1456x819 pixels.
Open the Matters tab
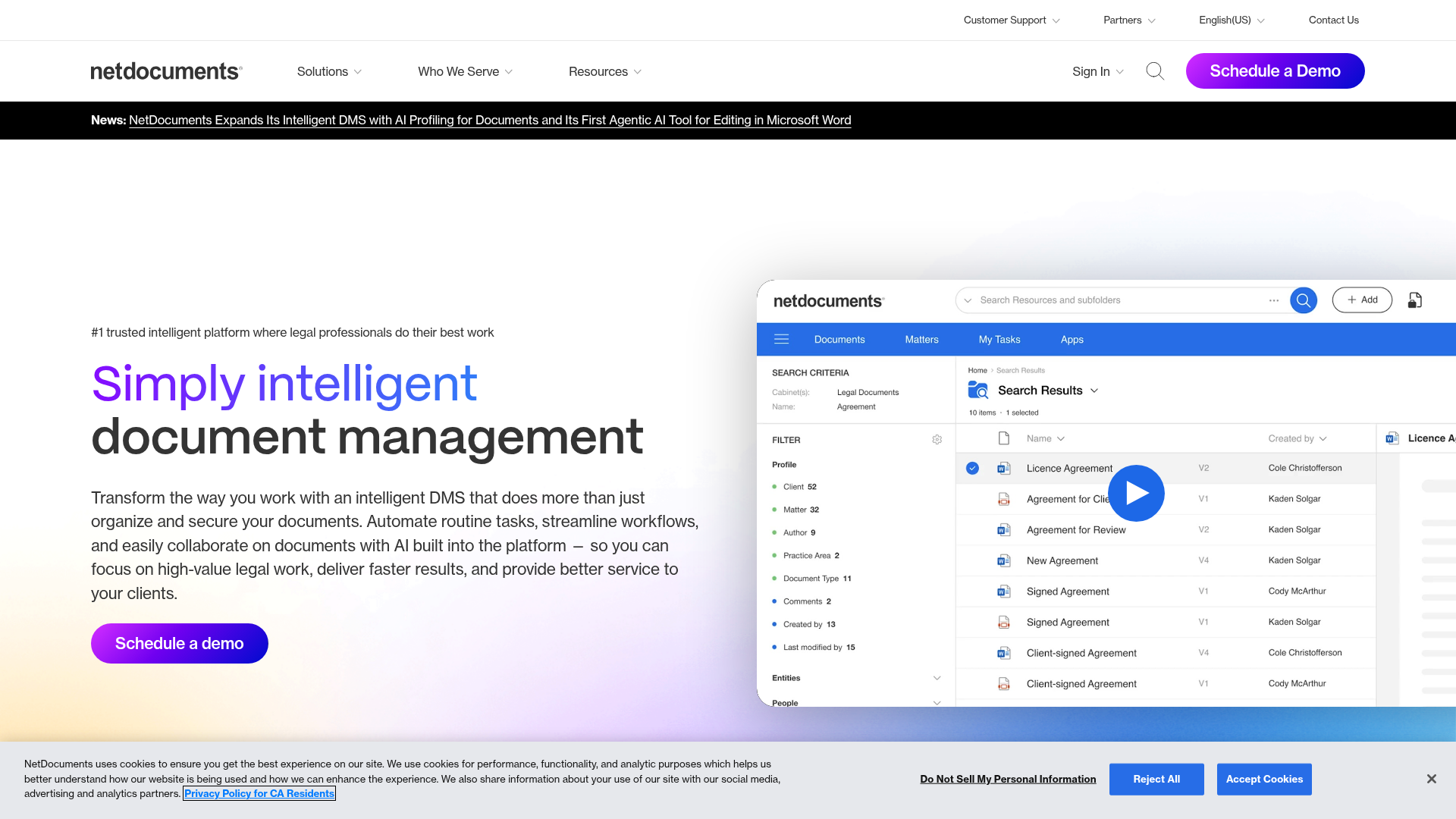pyautogui.click(x=921, y=339)
